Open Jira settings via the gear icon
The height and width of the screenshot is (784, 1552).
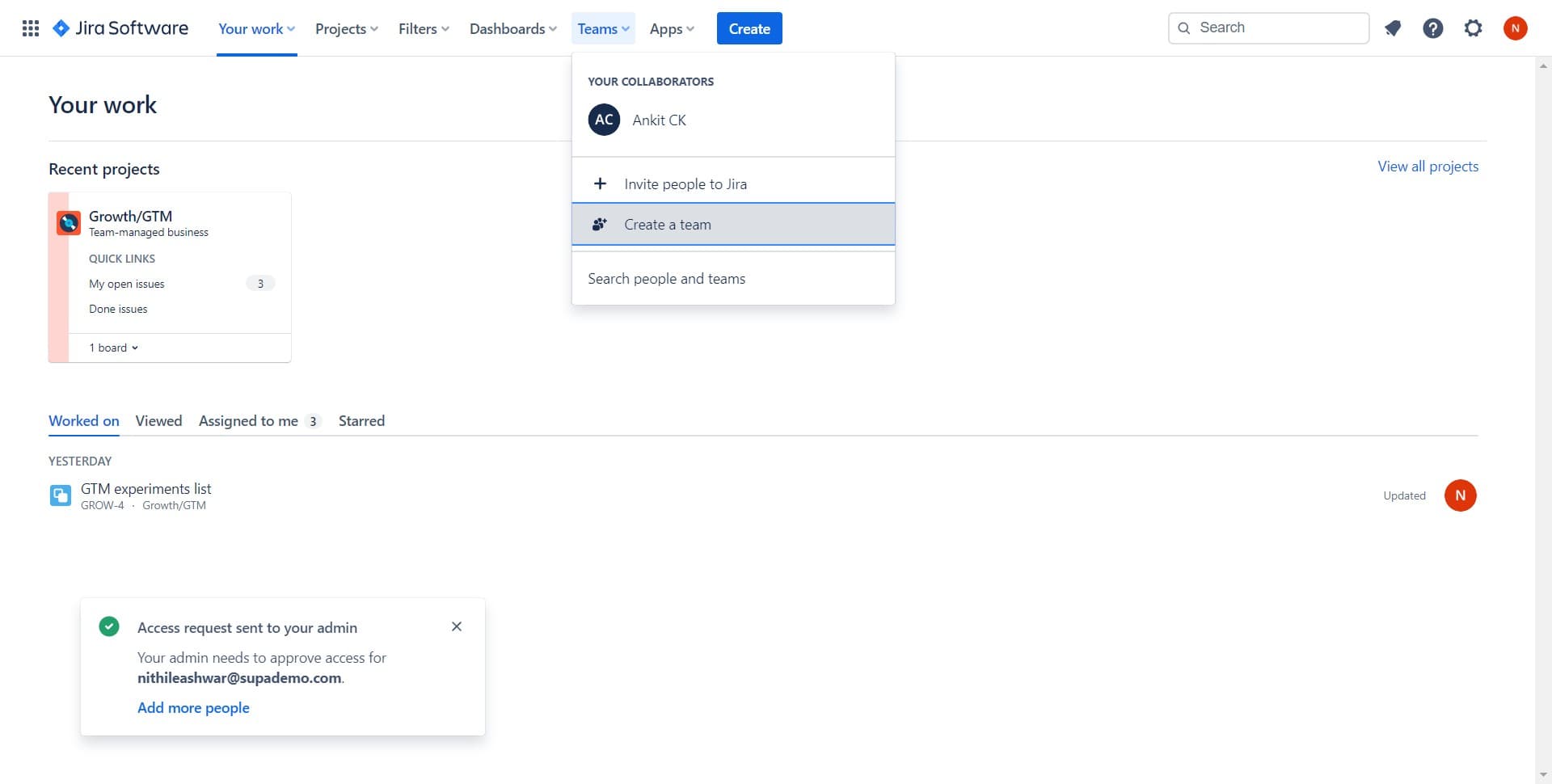point(1473,27)
